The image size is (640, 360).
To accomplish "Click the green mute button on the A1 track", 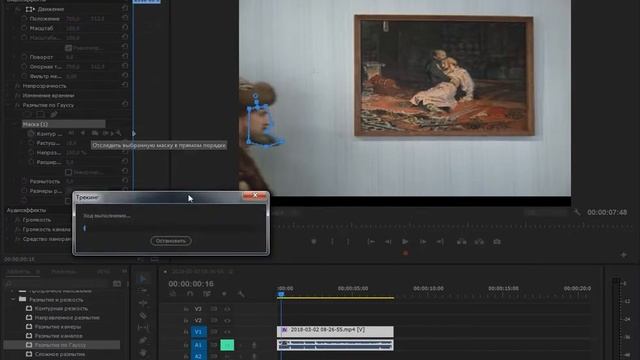I will 227,345.
